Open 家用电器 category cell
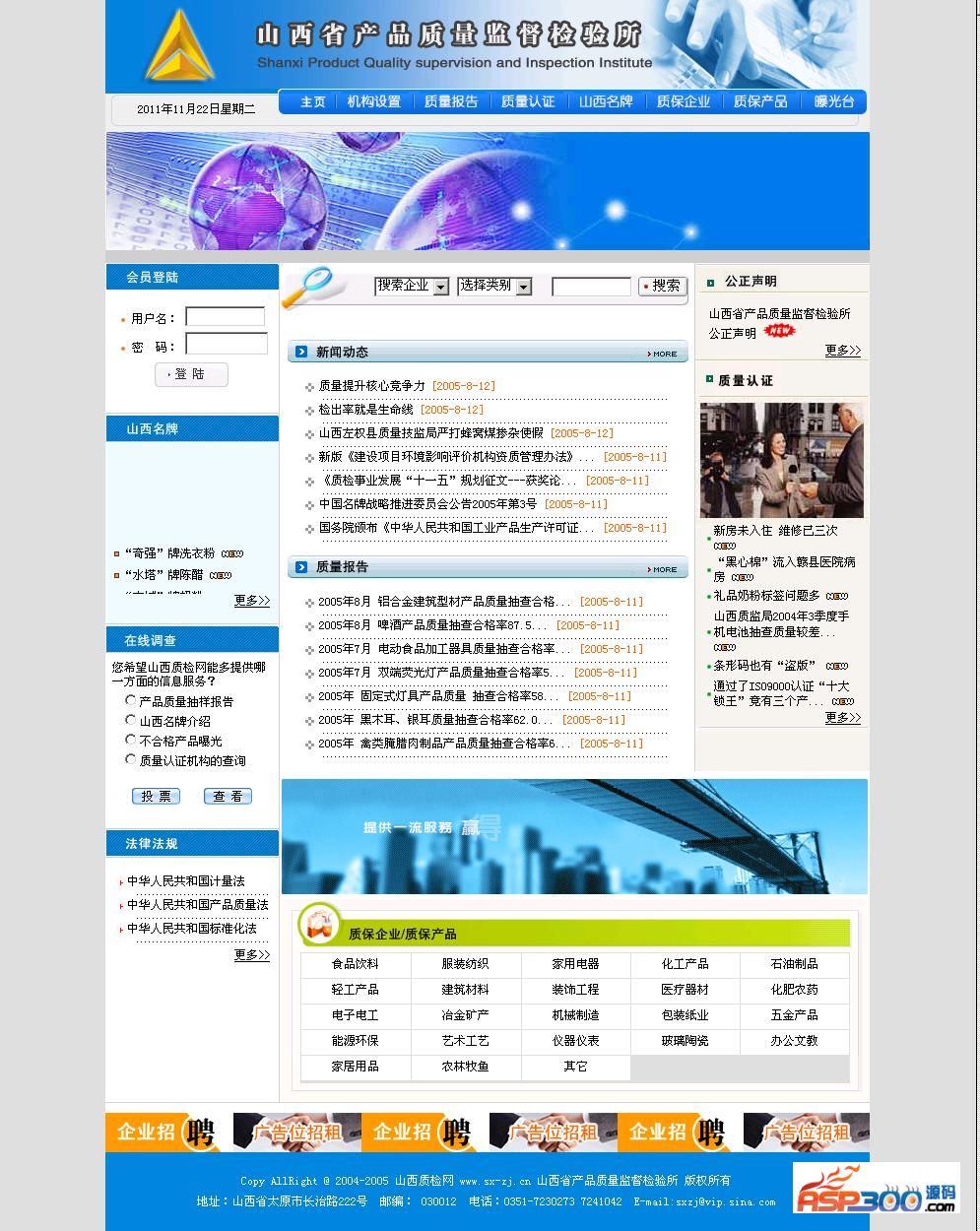 (x=575, y=964)
